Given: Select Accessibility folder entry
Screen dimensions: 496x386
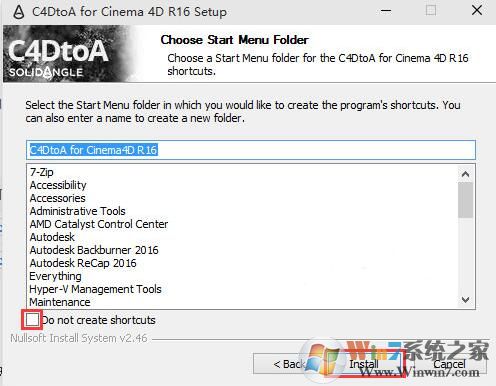Looking at the screenshot, I should [x=58, y=185].
